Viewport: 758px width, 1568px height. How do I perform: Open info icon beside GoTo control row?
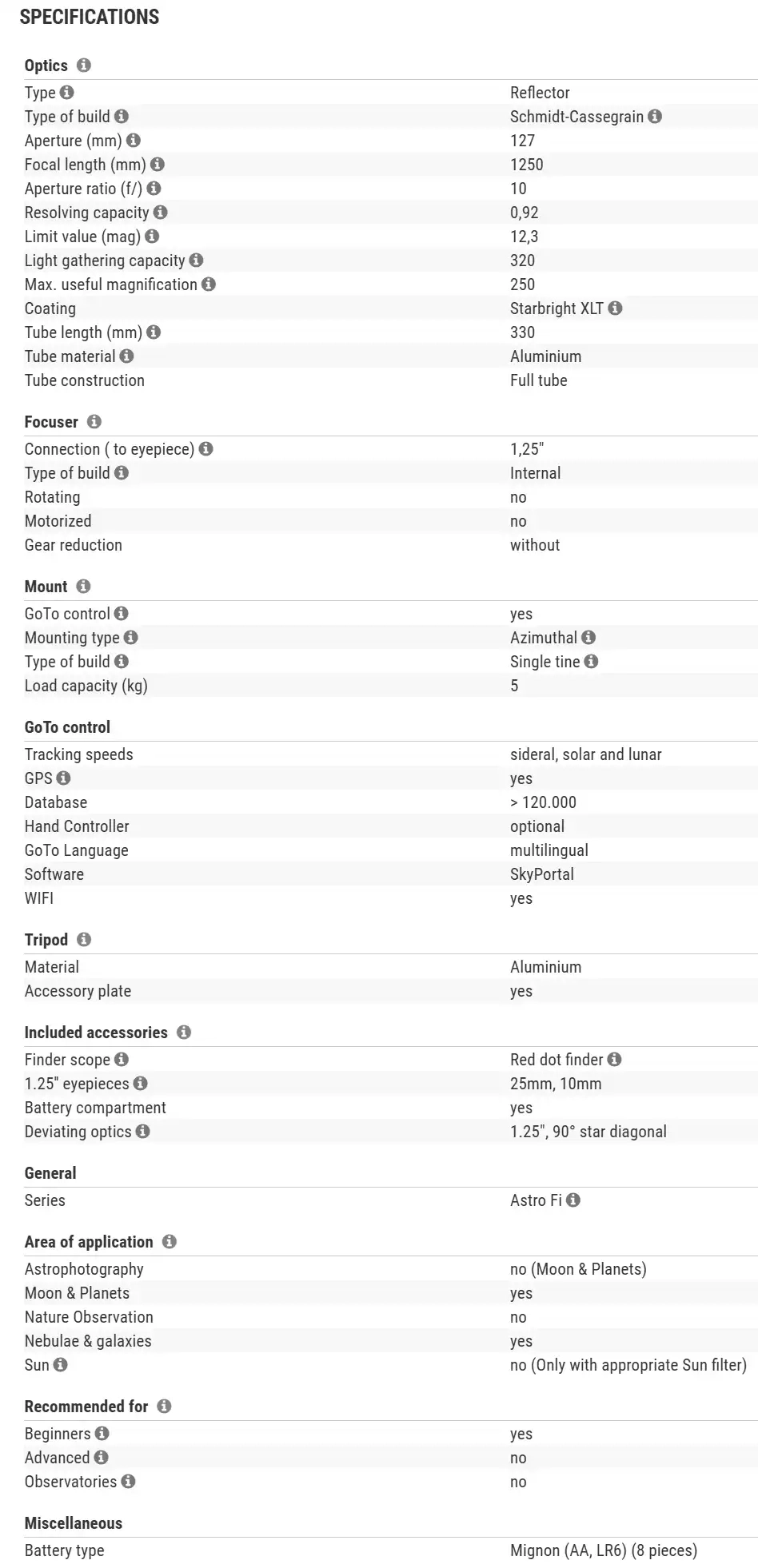[x=121, y=614]
